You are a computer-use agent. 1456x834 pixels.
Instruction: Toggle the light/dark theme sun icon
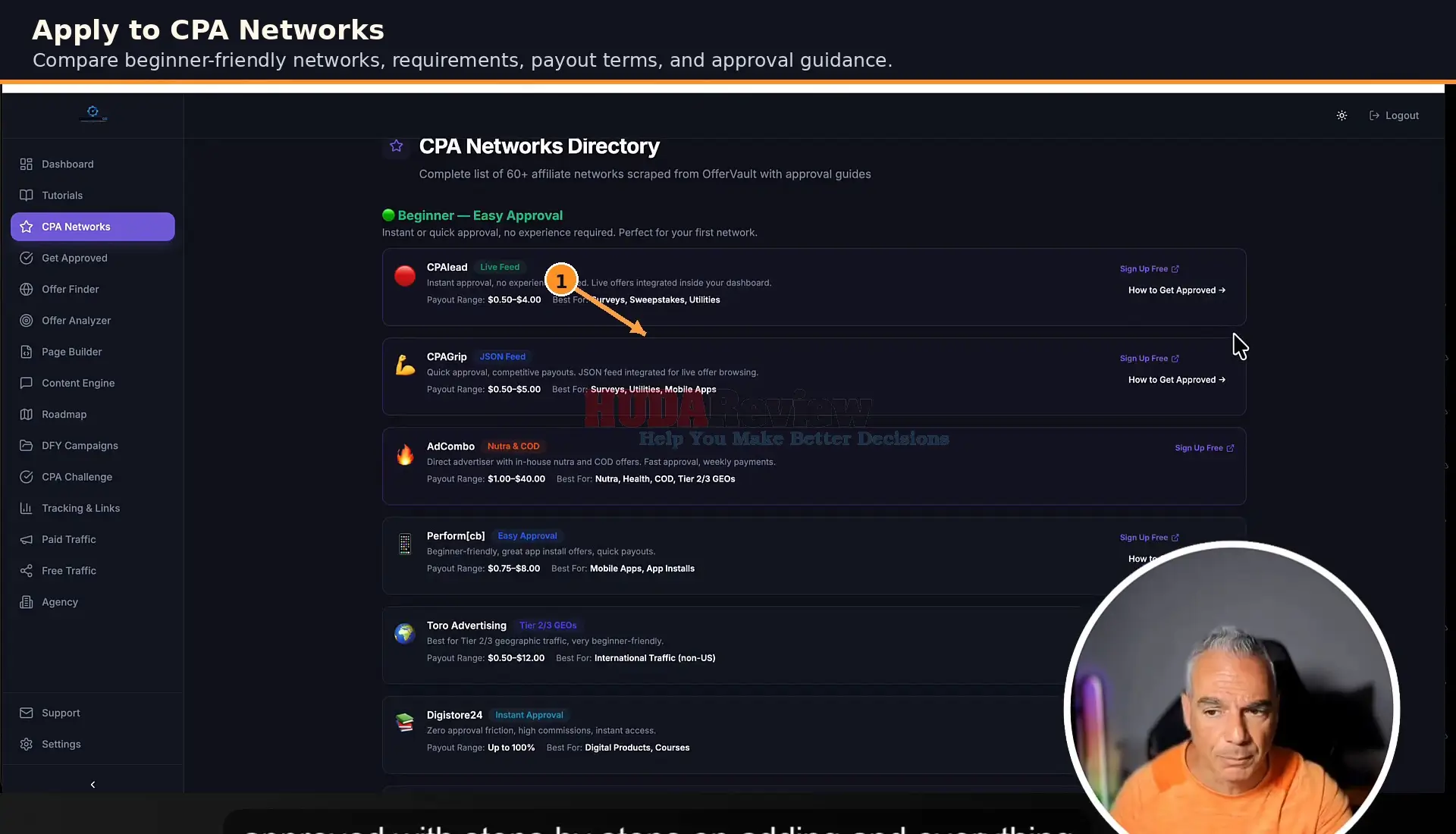(x=1341, y=115)
